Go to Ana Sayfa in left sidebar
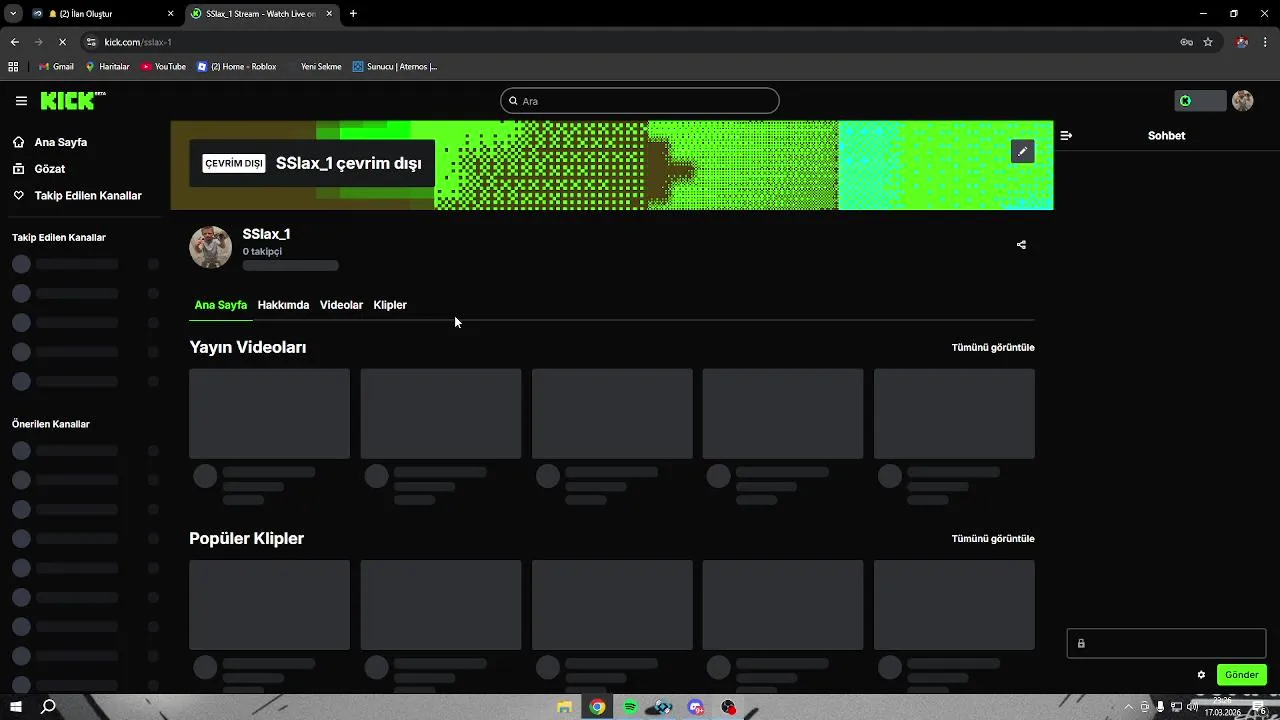This screenshot has width=1280, height=720. 62,142
